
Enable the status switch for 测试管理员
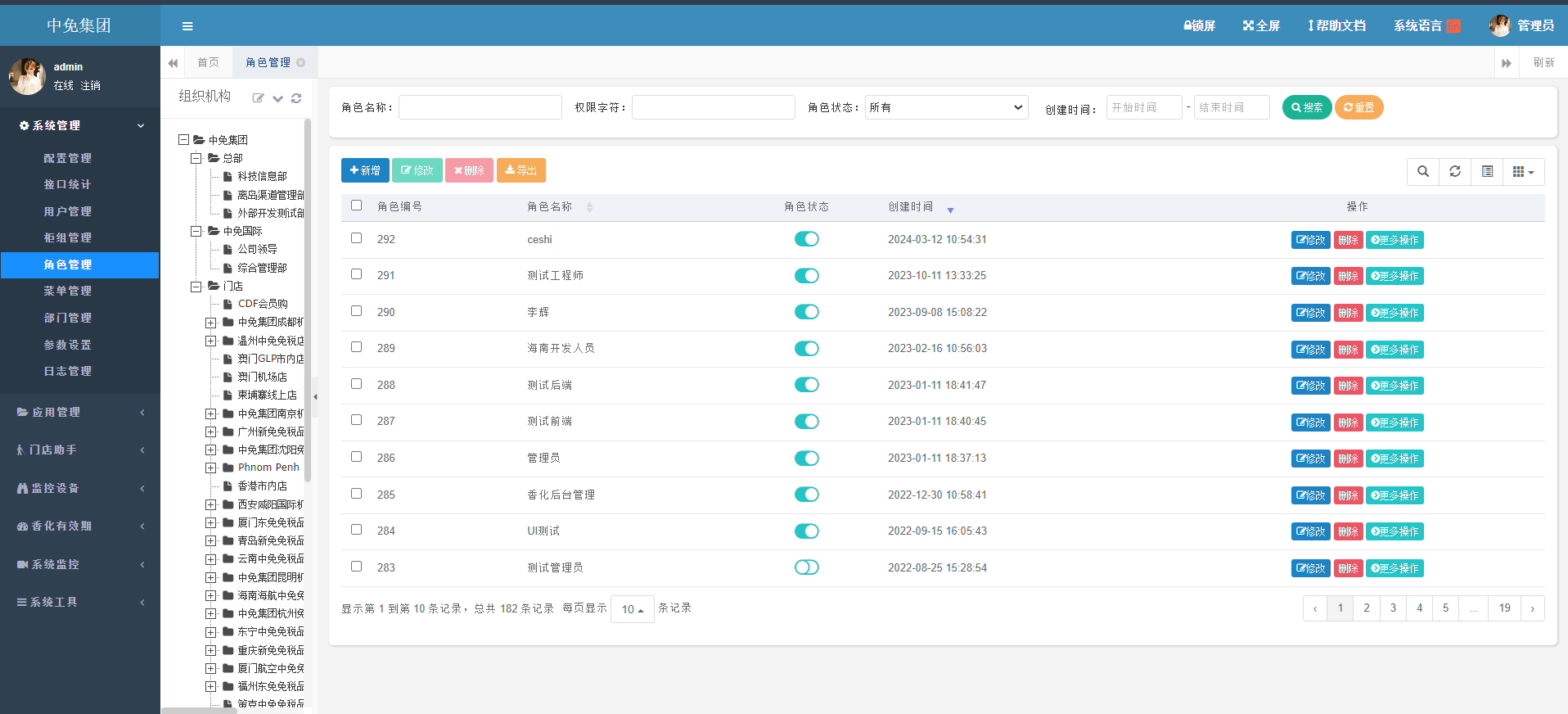click(x=806, y=567)
